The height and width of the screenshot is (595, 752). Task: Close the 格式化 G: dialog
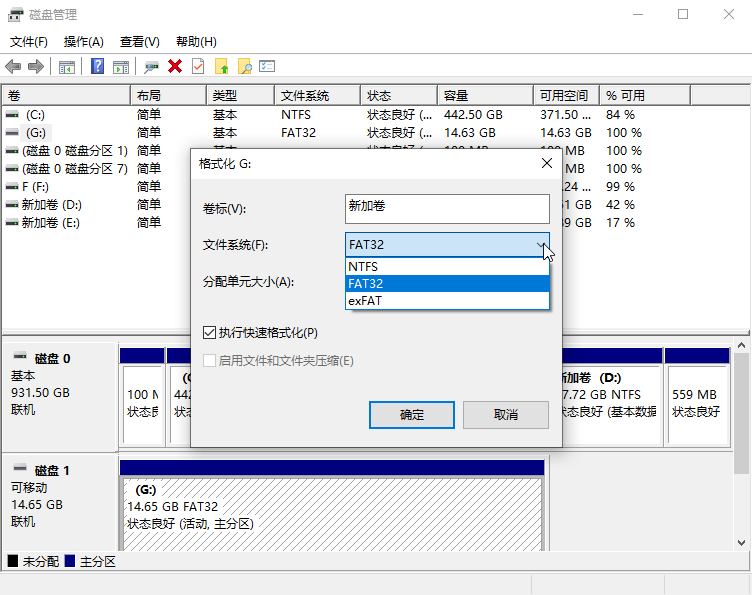(547, 163)
